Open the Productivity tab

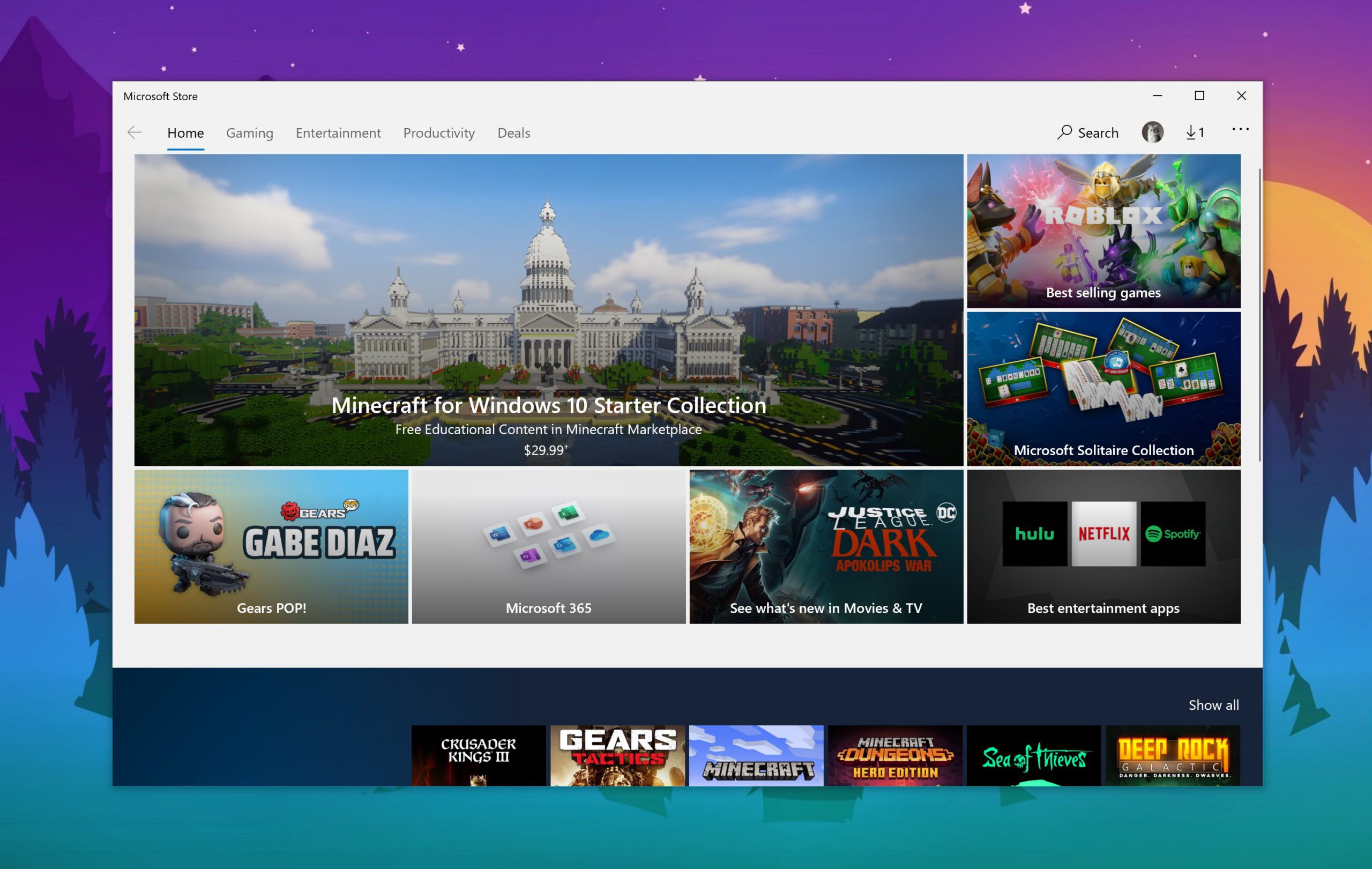click(439, 133)
